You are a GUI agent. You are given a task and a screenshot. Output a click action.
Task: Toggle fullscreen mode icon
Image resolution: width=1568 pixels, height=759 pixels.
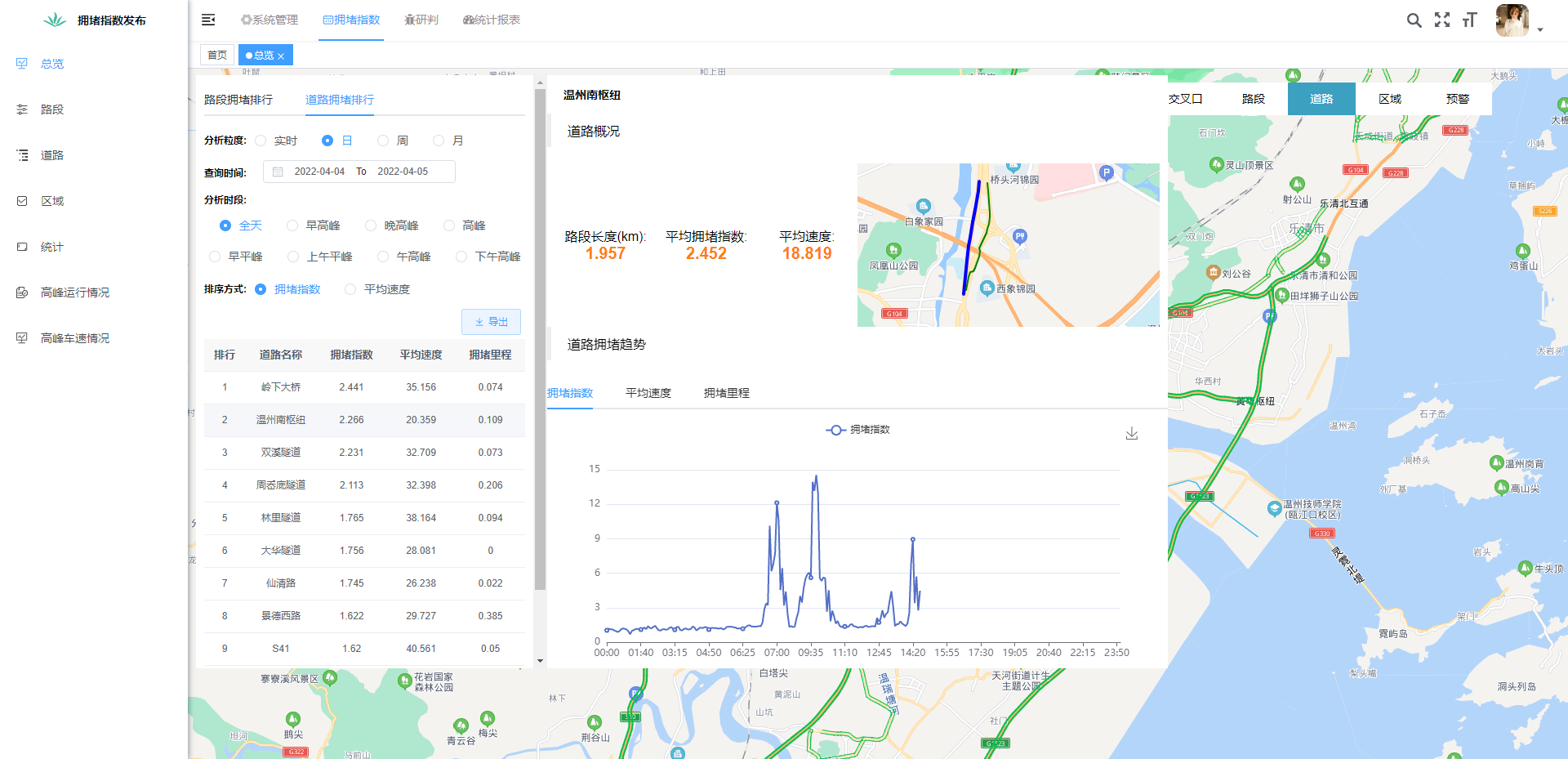[1442, 20]
